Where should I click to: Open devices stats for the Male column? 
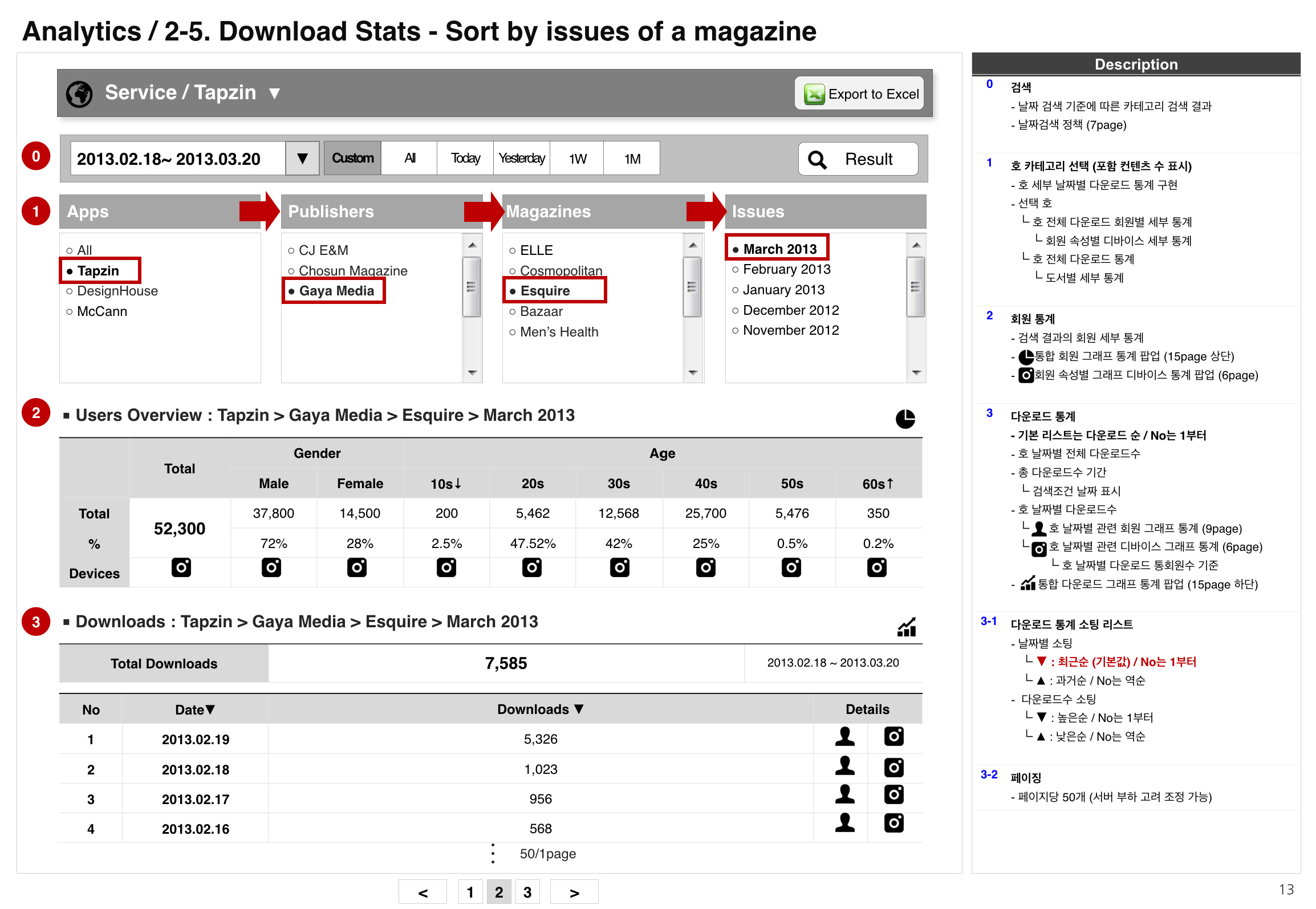[x=271, y=567]
